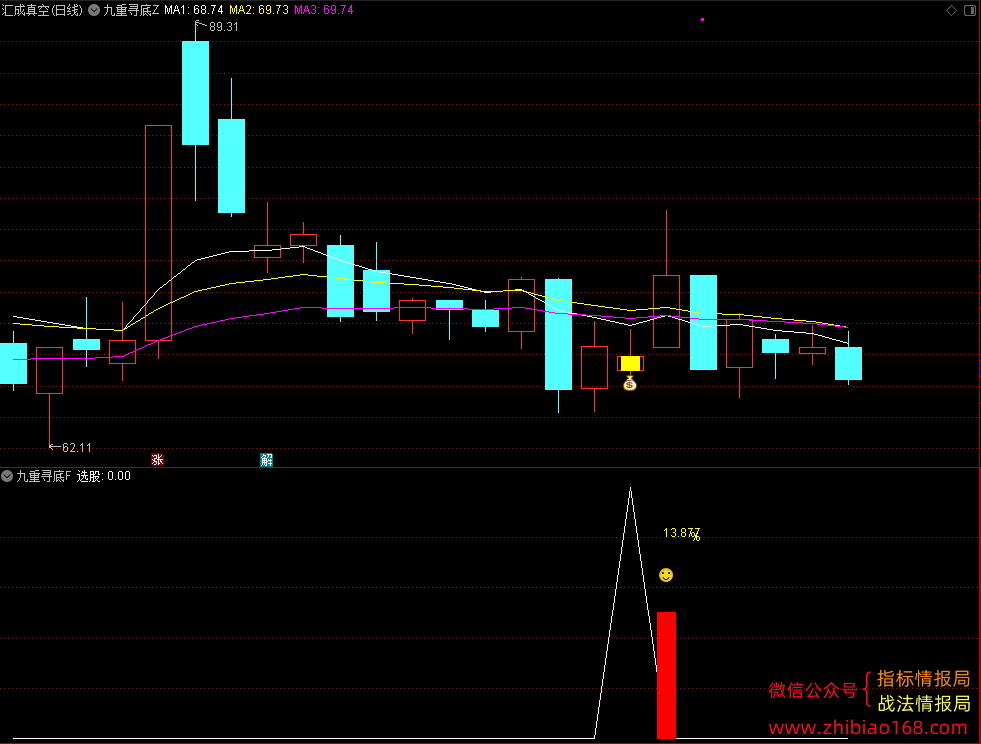The image size is (981, 744).
Task: Click the MA1: 68.74 value label
Action: pos(193,10)
